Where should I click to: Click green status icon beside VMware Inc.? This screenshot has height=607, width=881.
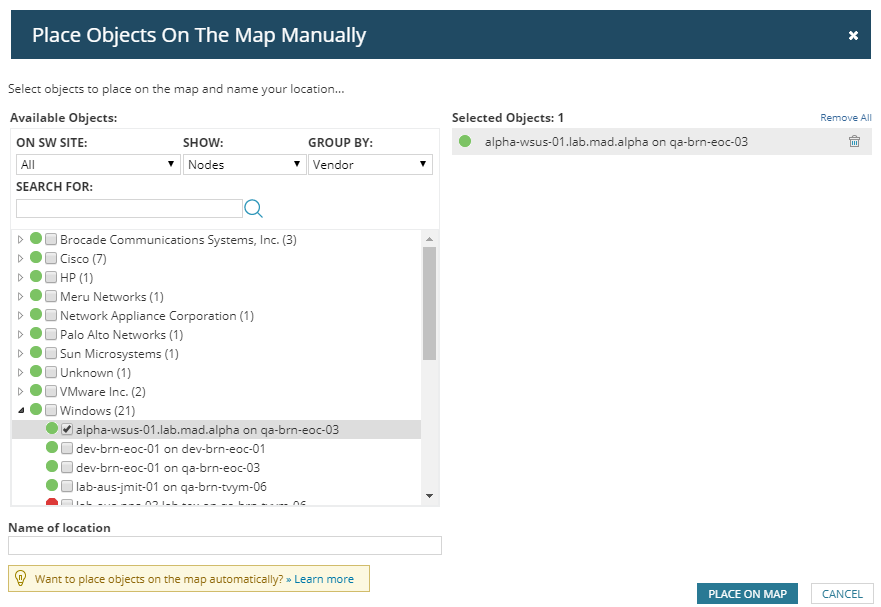(x=36, y=391)
